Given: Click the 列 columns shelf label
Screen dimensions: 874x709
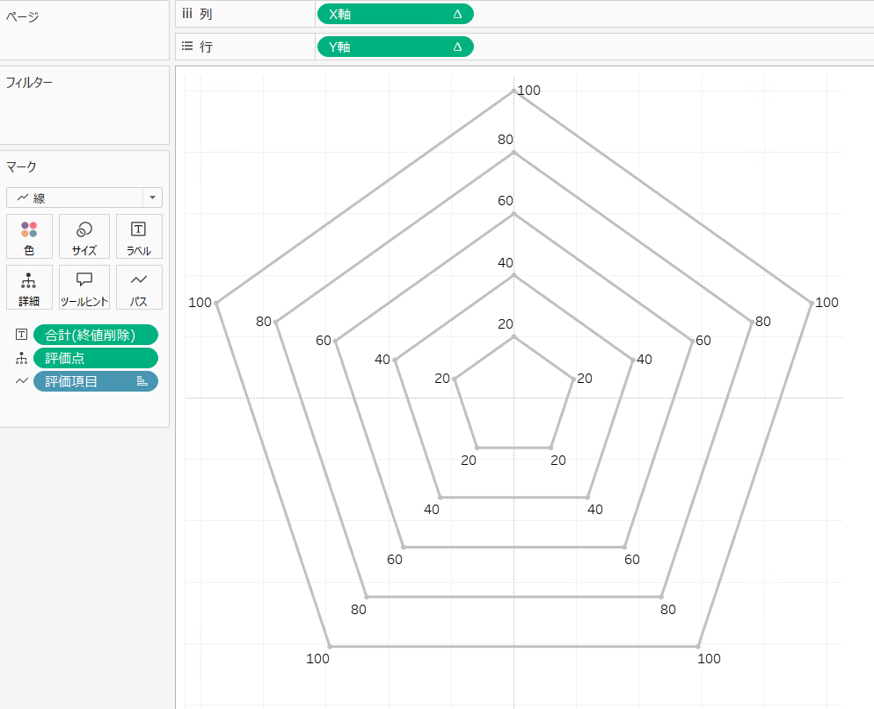Looking at the screenshot, I should pos(206,14).
